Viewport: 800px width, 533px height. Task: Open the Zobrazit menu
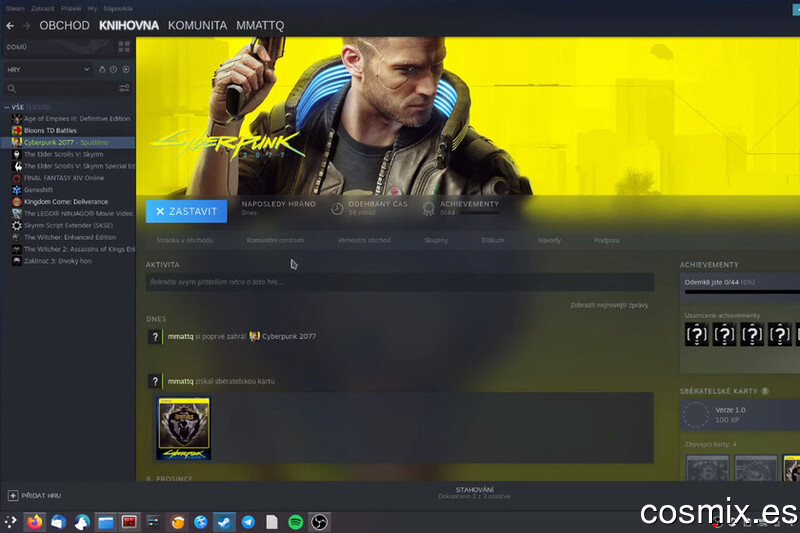pyautogui.click(x=42, y=9)
